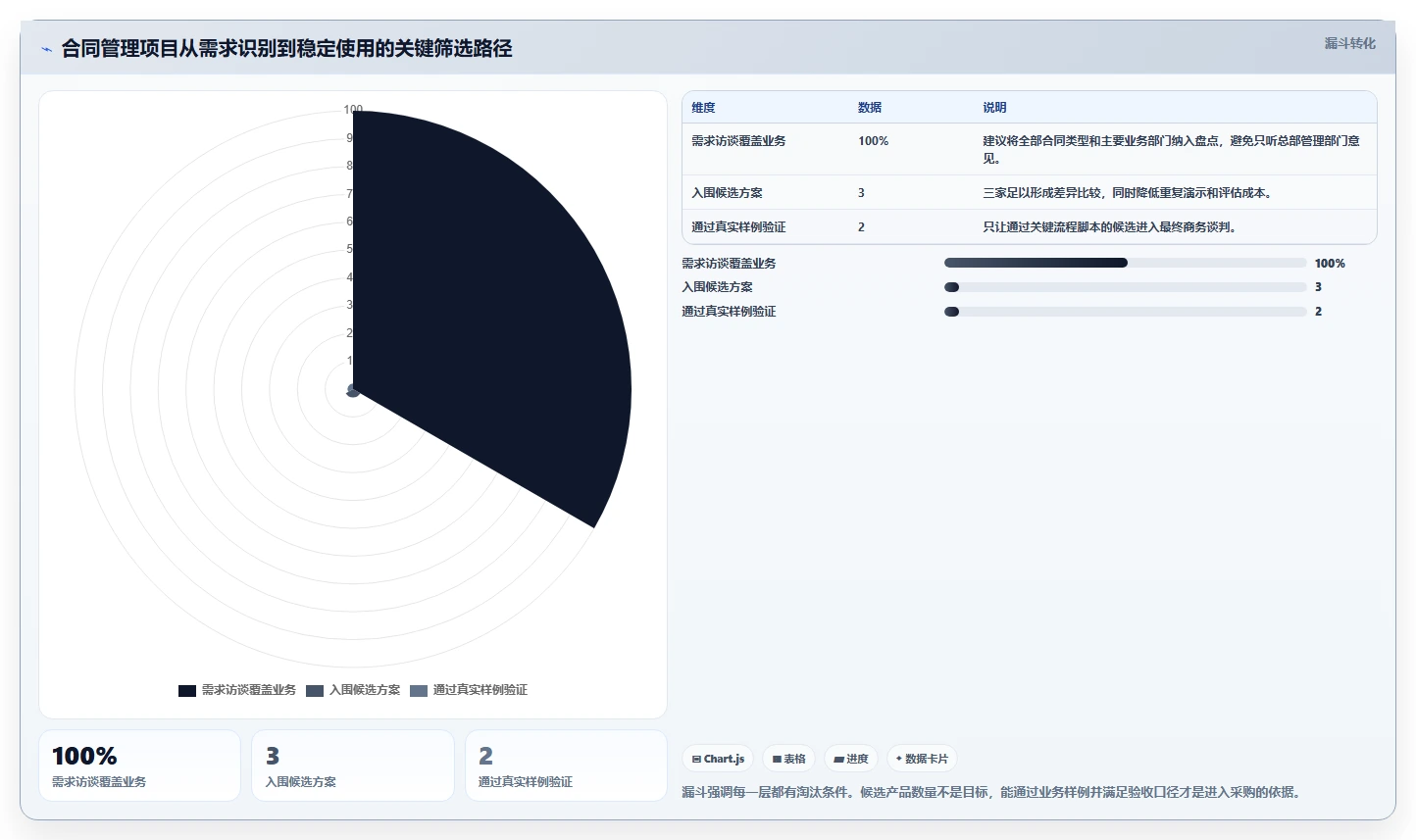This screenshot has height=840, width=1416.
Task: Click the dashboard title 合同管理项目从需求识别
Action: click(286, 49)
